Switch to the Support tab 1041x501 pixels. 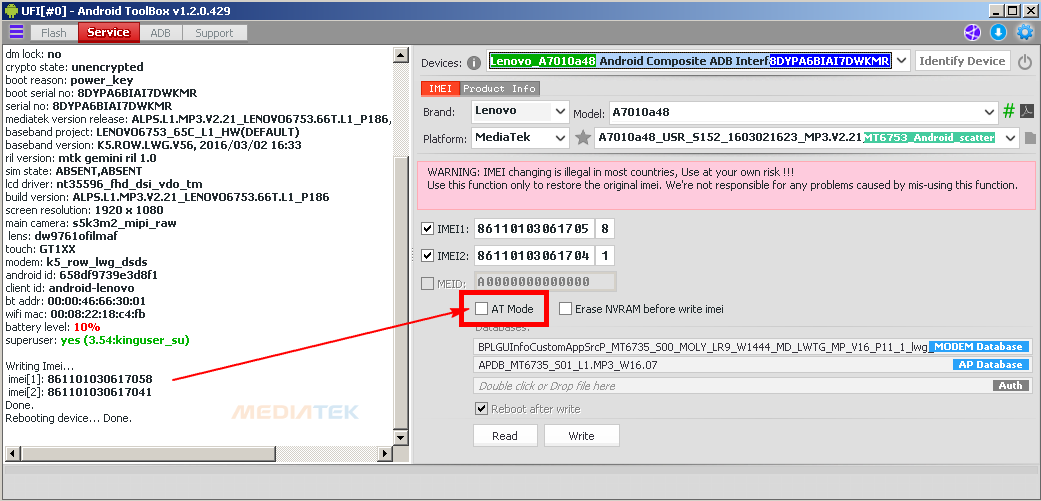(x=214, y=33)
